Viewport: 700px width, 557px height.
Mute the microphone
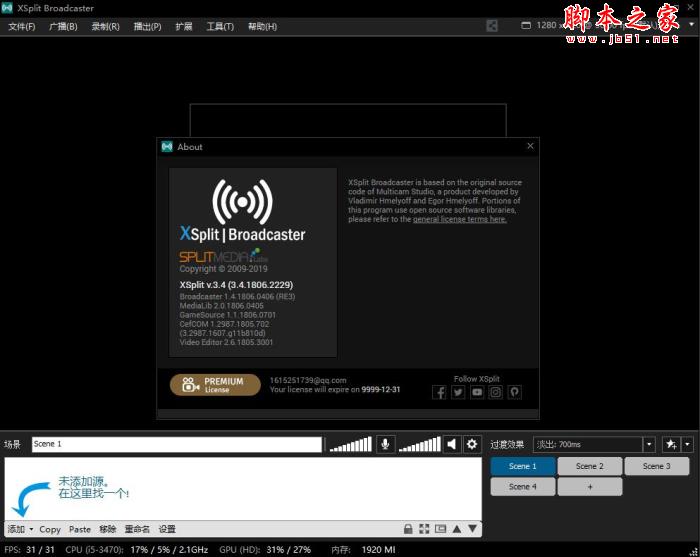(x=385, y=444)
